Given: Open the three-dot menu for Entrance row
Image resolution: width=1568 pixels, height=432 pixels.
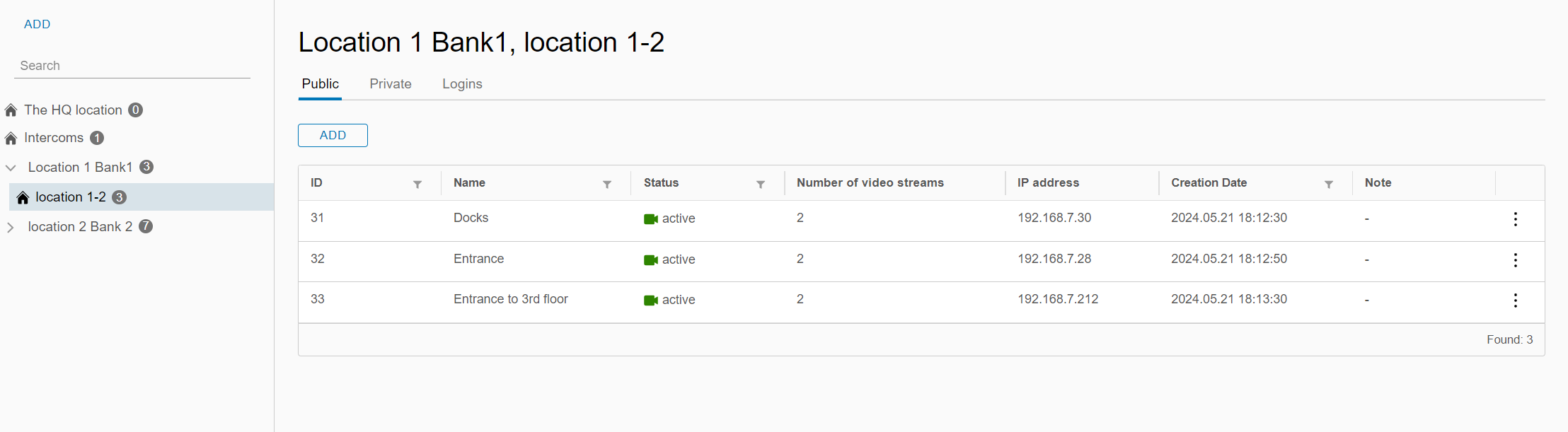Looking at the screenshot, I should 1515,260.
